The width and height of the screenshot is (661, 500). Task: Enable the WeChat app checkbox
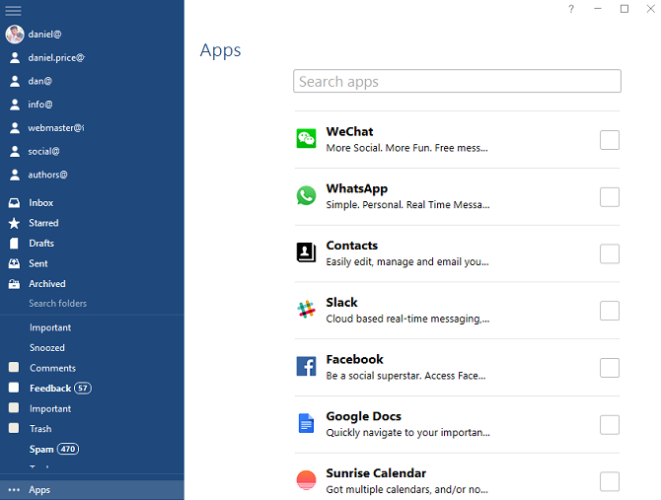(x=610, y=140)
